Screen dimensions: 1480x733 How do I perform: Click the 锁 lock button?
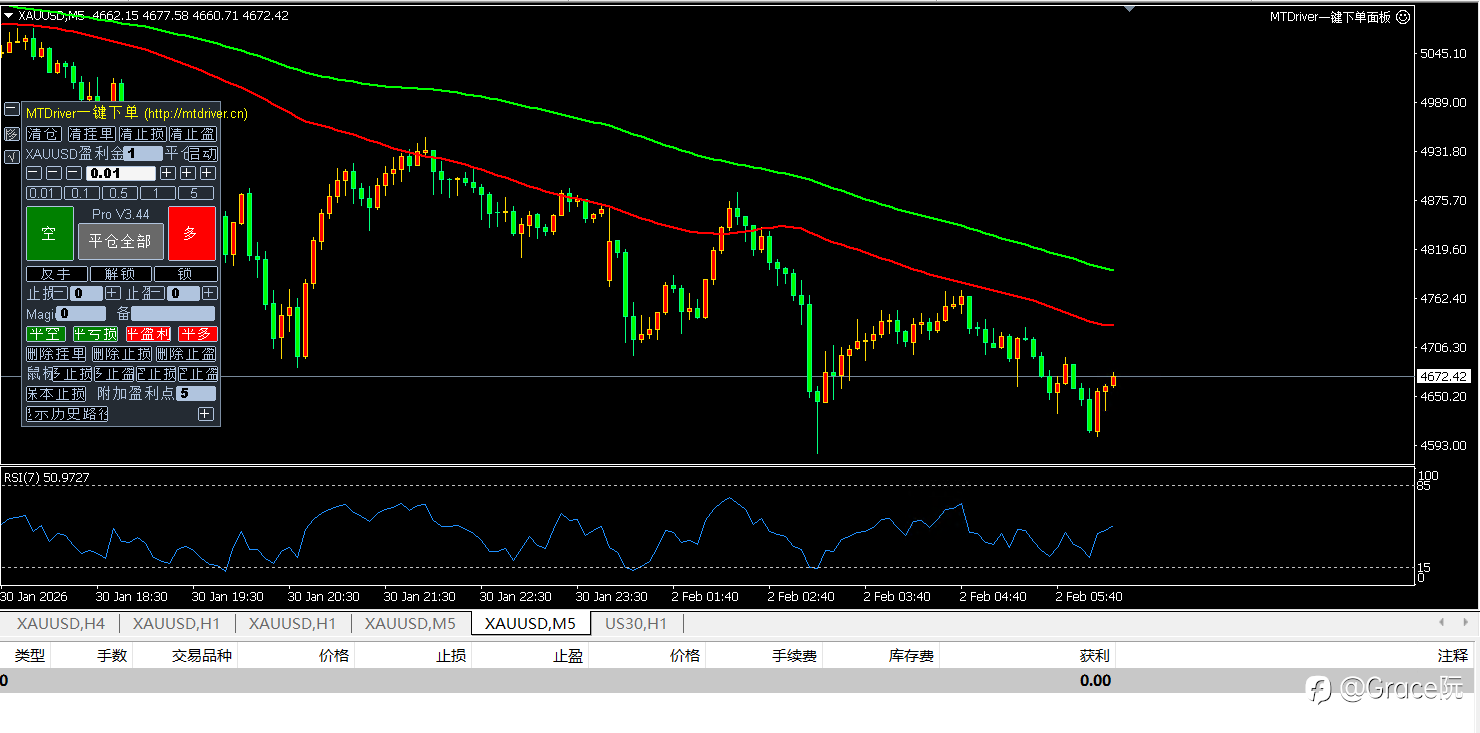coord(186,274)
